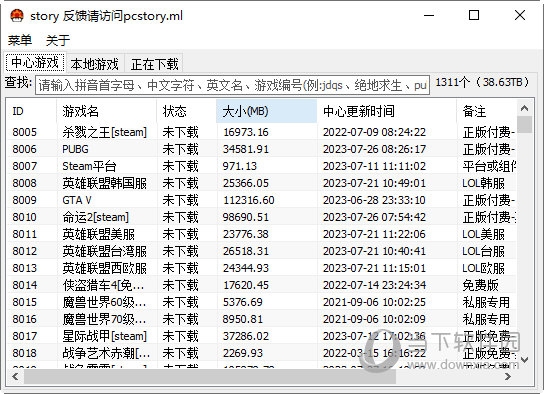Click ID cell 8009
544x394 pixels.
[x=24, y=200]
